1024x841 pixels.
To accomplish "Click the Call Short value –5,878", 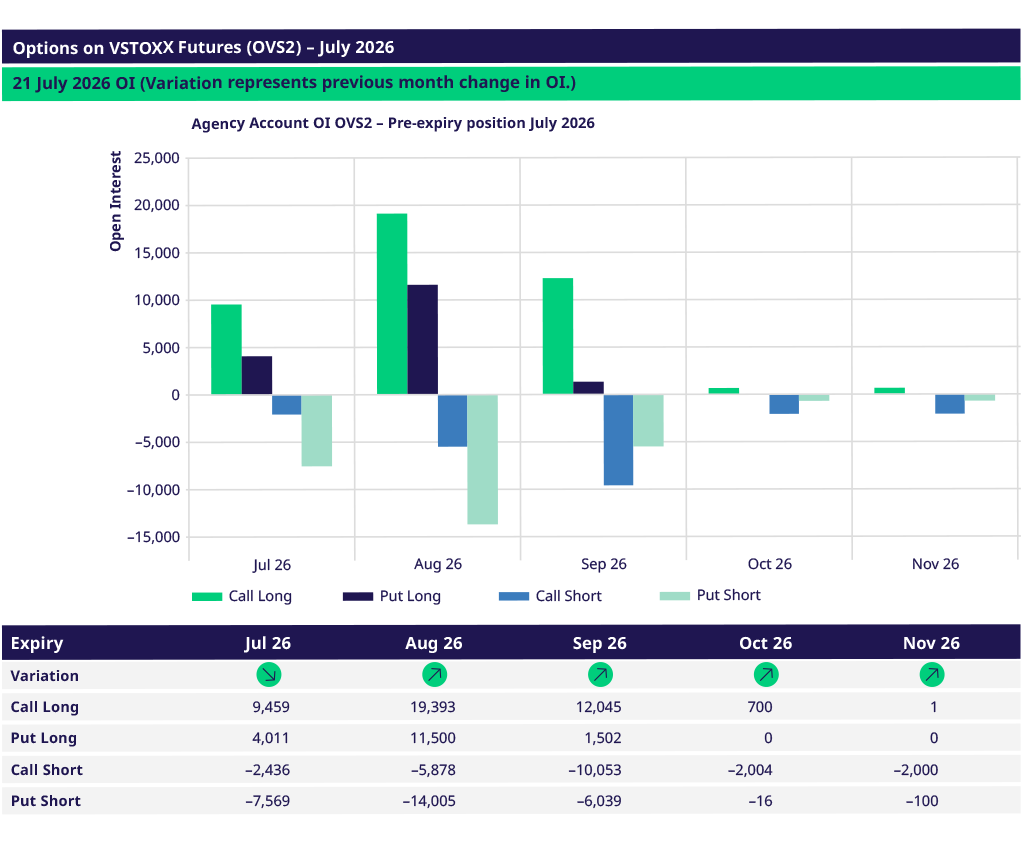I will (x=434, y=770).
